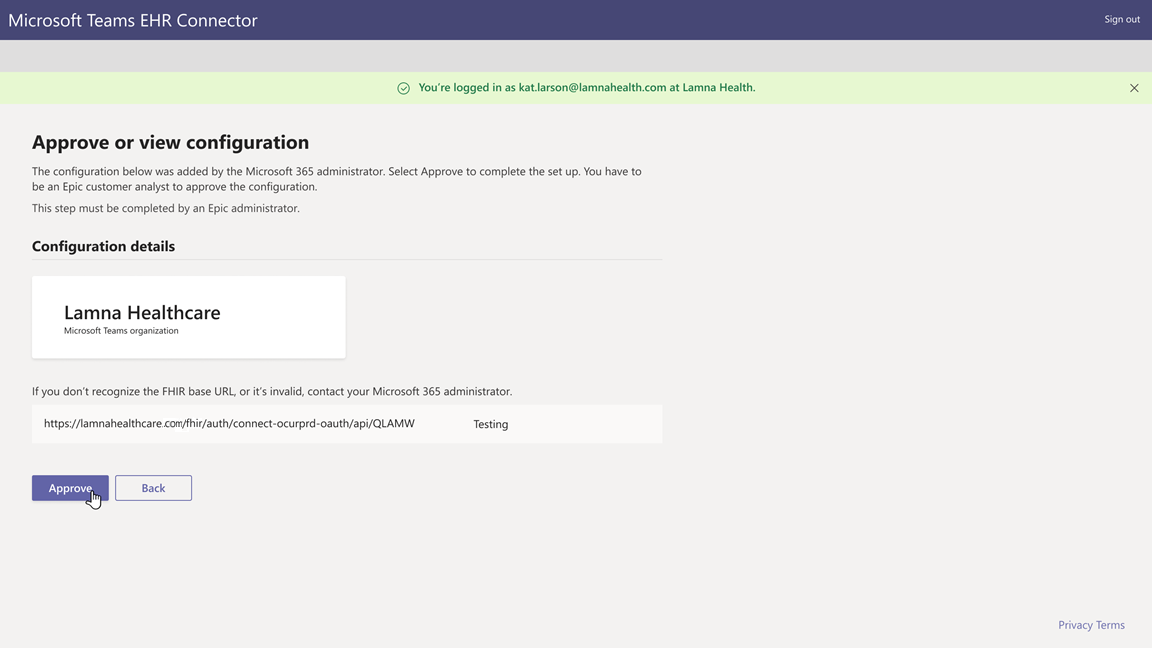The image size is (1152, 648).
Task: Dismiss the logged-in notification banner
Action: click(x=1134, y=88)
